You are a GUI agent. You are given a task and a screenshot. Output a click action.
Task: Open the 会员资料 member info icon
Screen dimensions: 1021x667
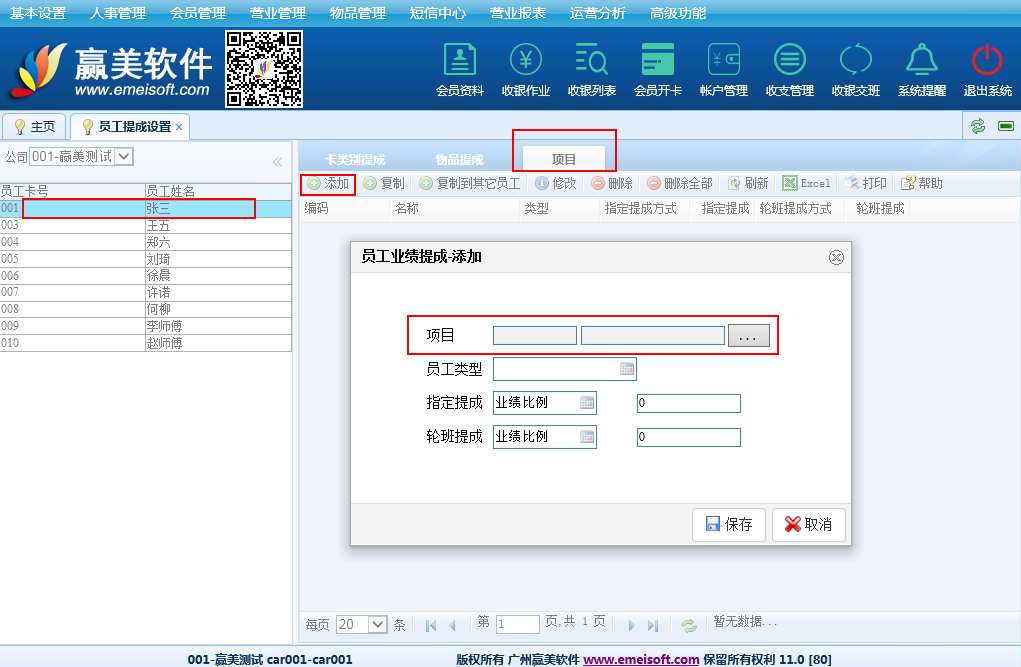(459, 69)
